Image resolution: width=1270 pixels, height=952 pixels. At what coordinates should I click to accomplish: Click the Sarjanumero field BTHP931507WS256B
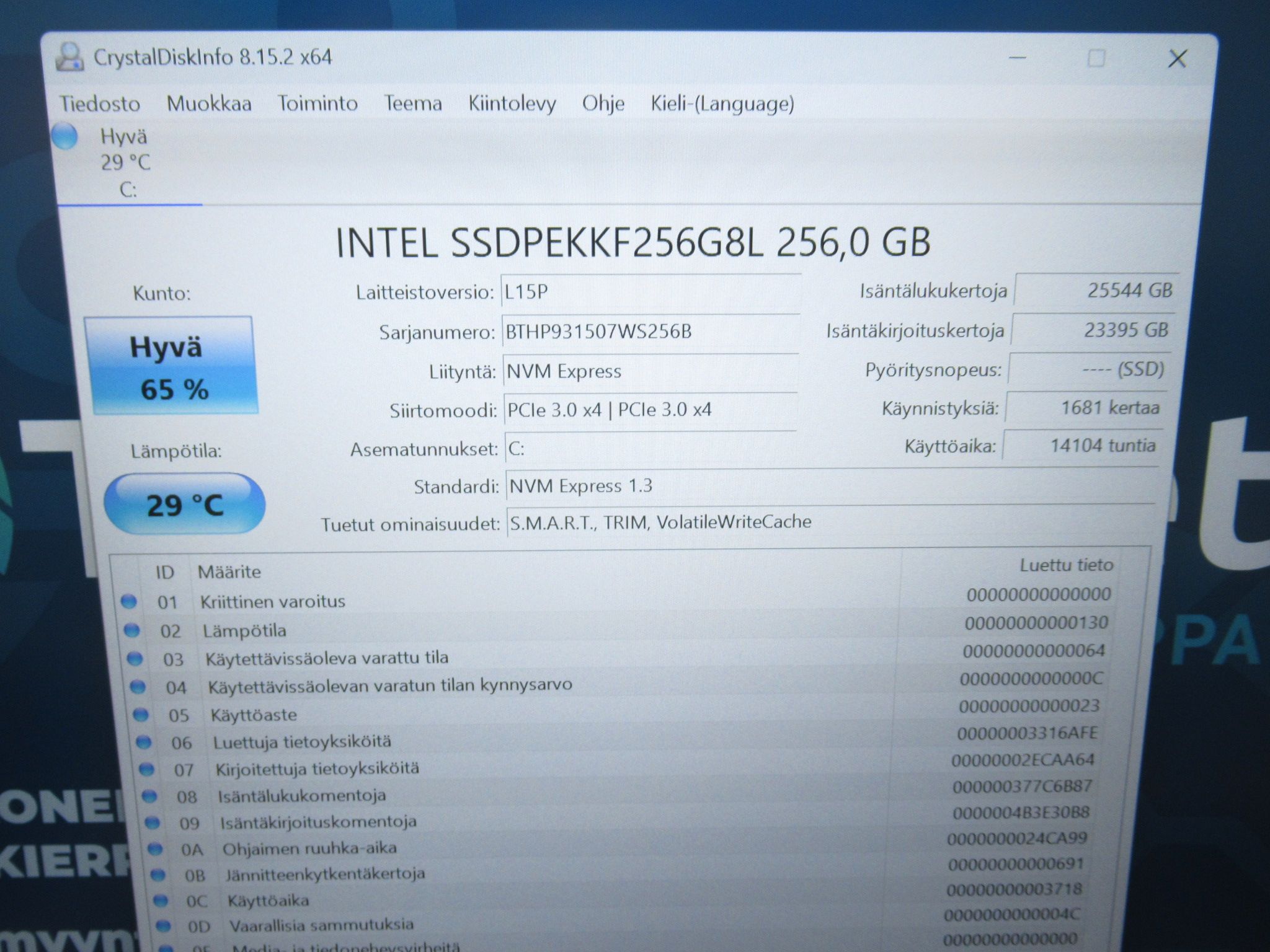(650, 332)
